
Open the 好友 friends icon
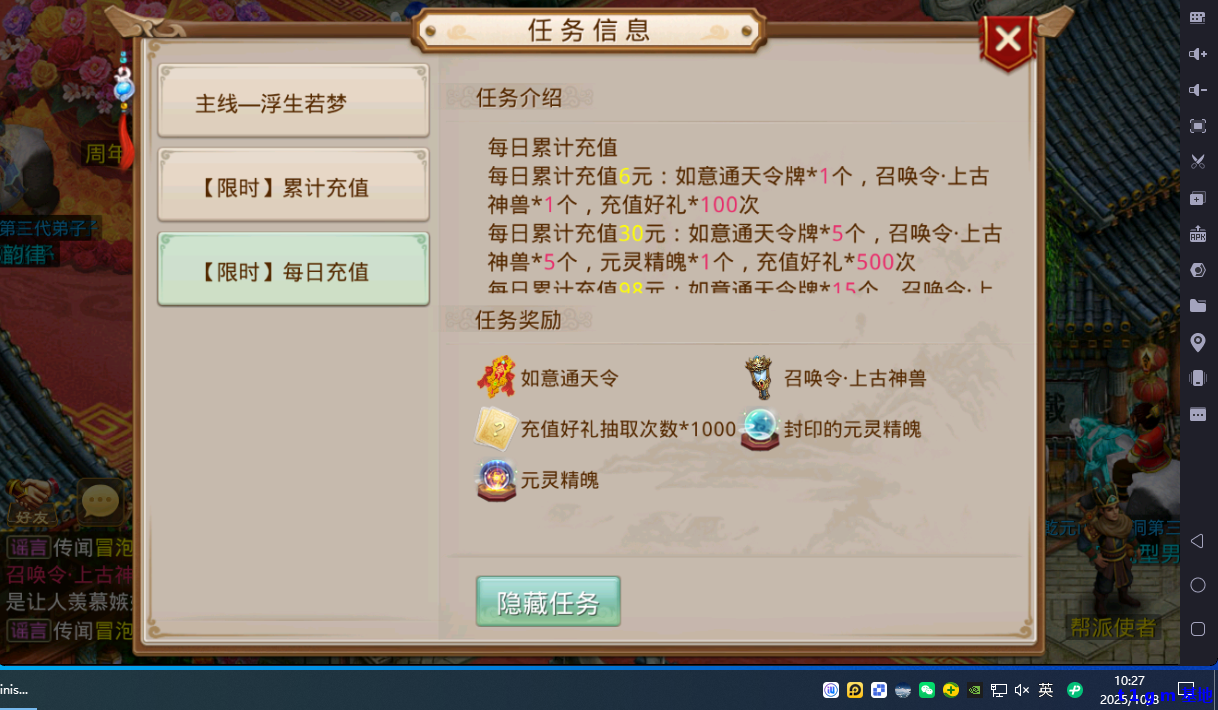pos(29,503)
